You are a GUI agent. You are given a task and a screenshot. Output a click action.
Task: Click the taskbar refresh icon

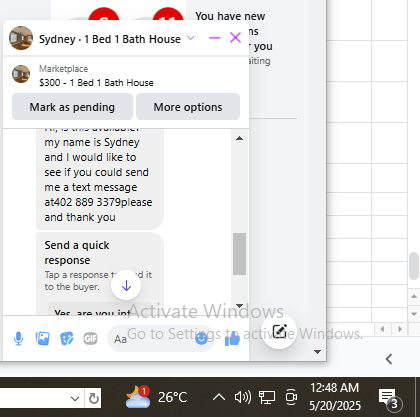[94, 398]
